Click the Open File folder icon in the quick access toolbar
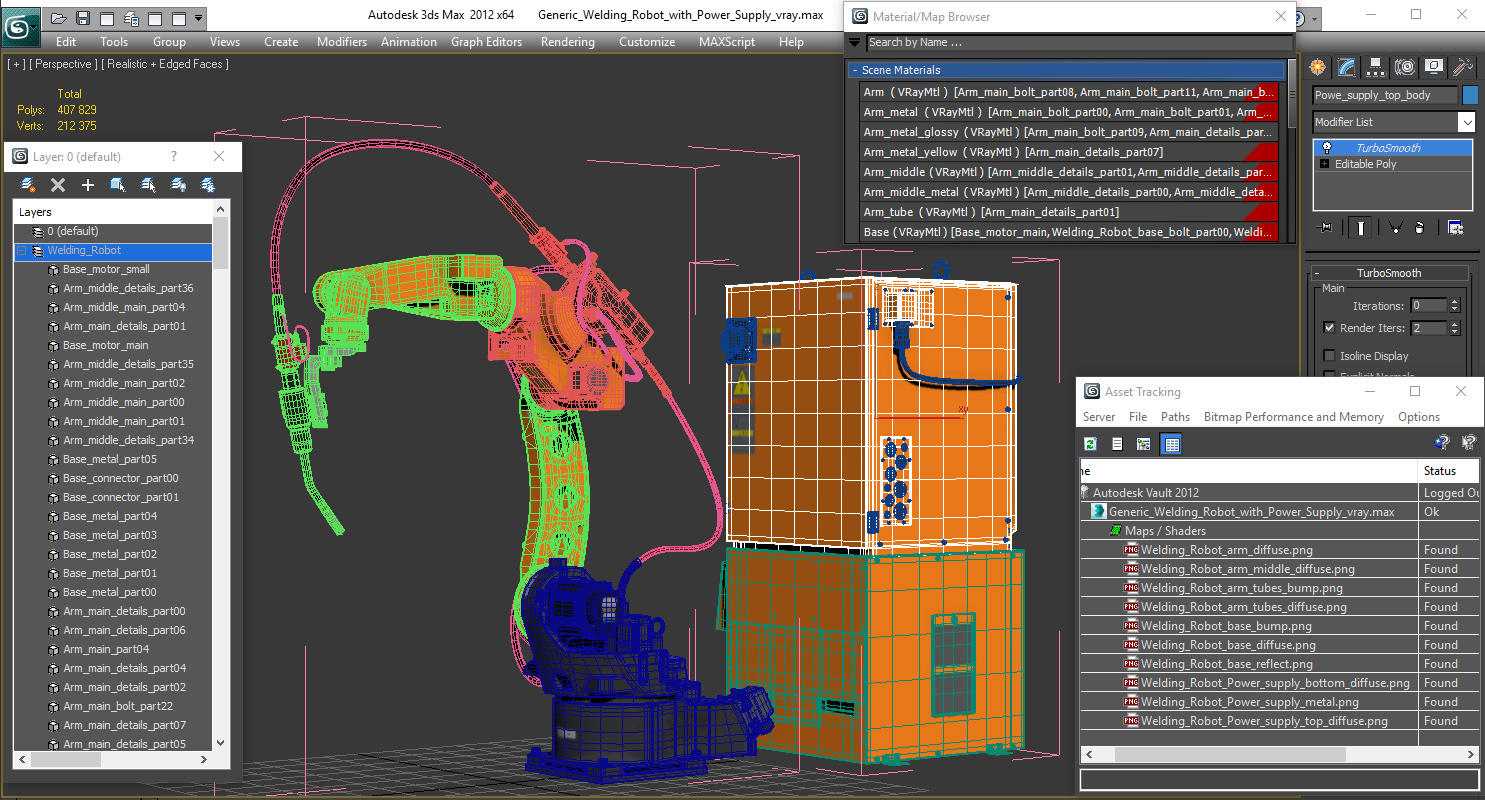This screenshot has width=1485, height=800. coord(59,18)
